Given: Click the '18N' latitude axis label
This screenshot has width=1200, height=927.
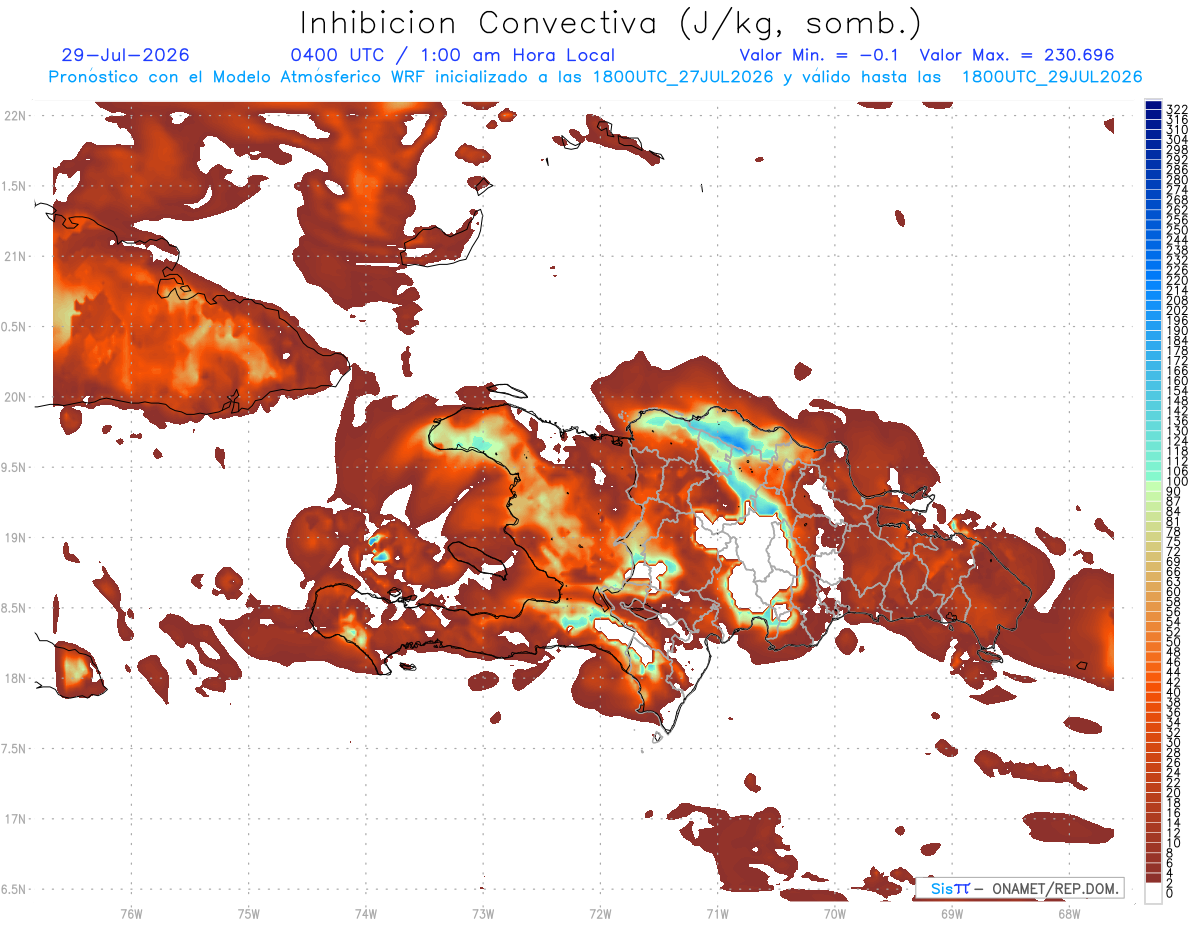Looking at the screenshot, I should point(14,678).
